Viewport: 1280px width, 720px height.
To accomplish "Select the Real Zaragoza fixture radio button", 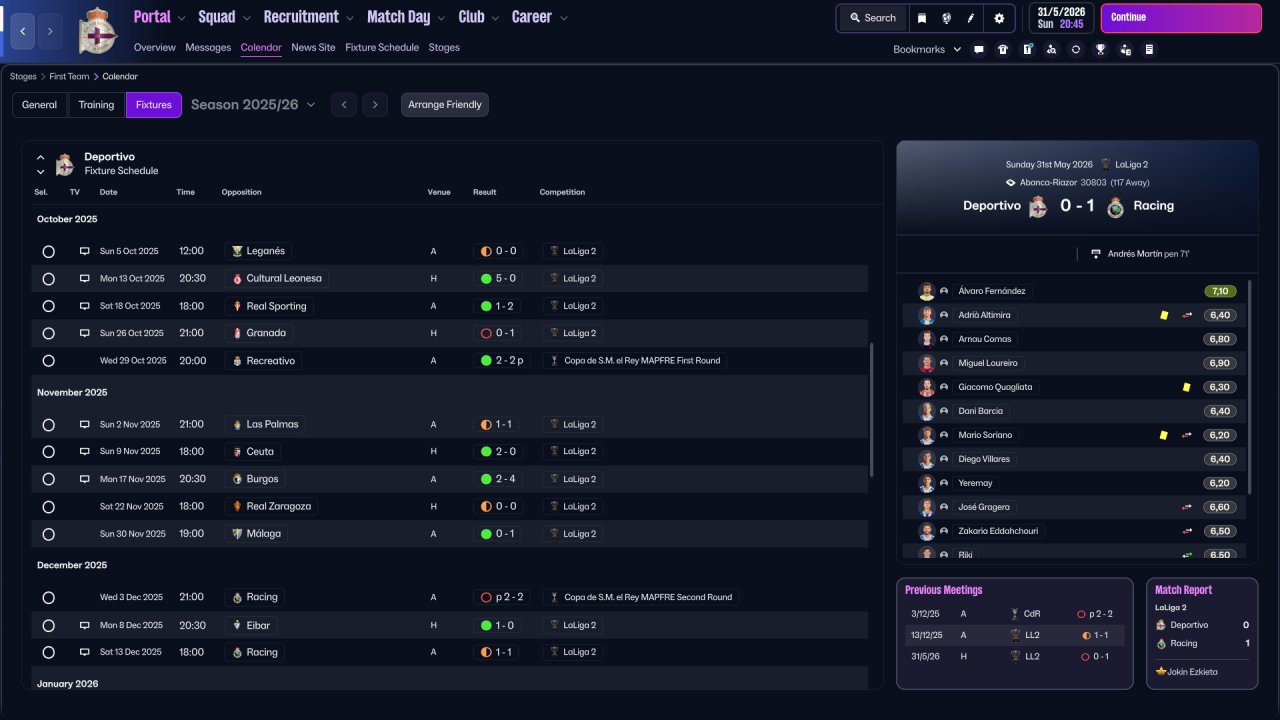I will tap(48, 507).
